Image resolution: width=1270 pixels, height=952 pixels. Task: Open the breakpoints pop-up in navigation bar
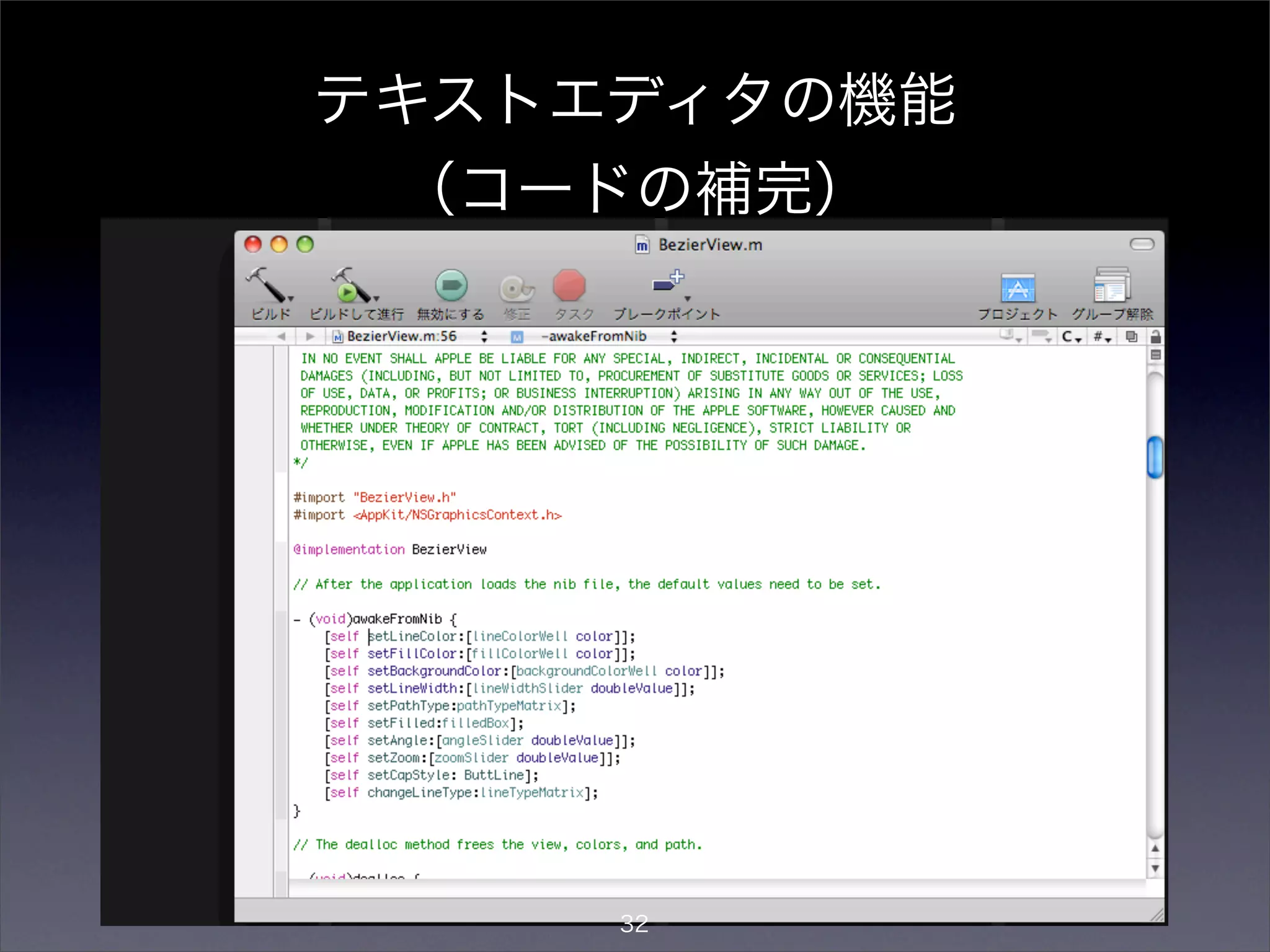tap(1041, 337)
